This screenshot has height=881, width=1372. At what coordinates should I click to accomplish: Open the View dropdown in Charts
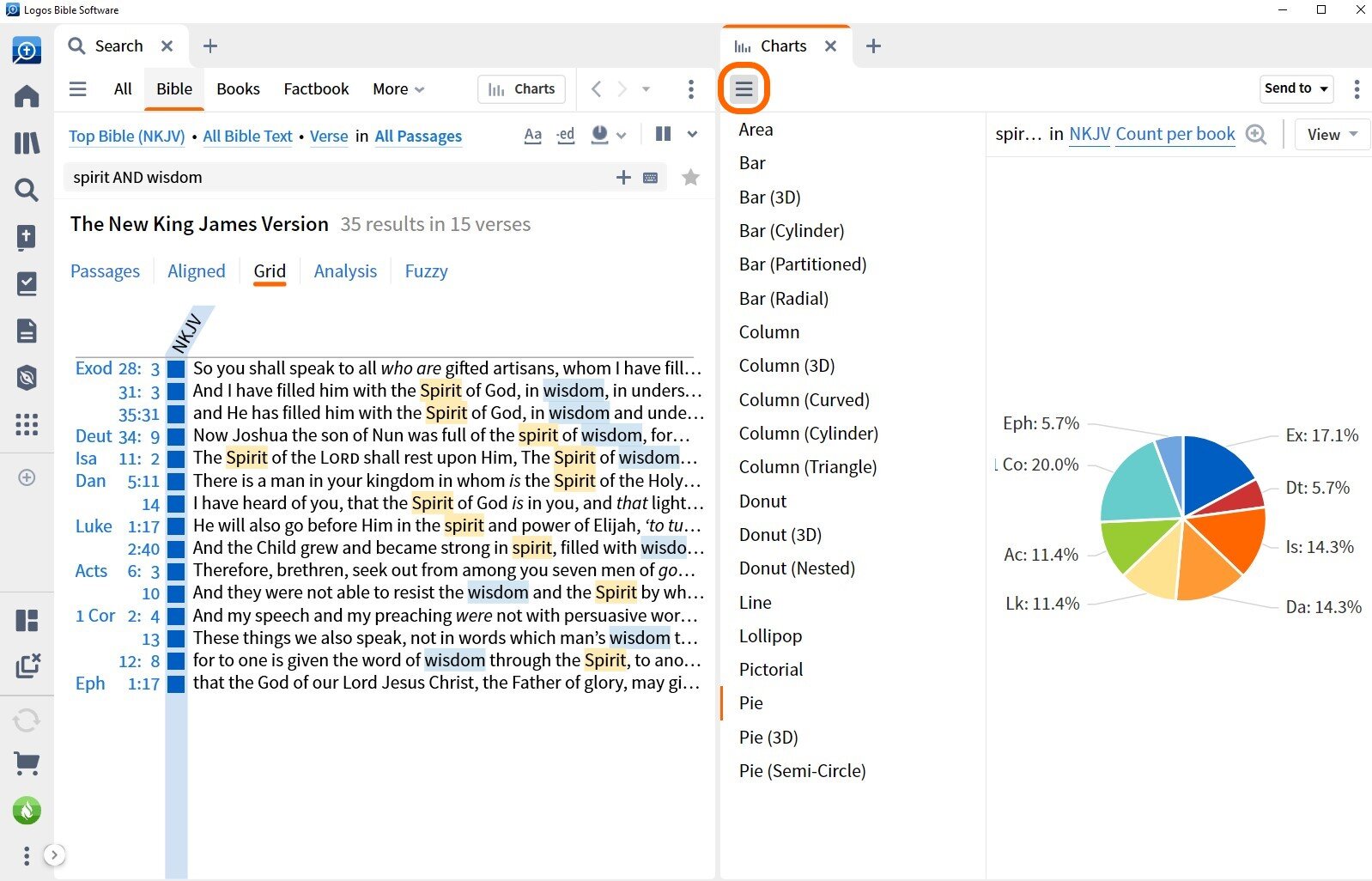point(1333,135)
